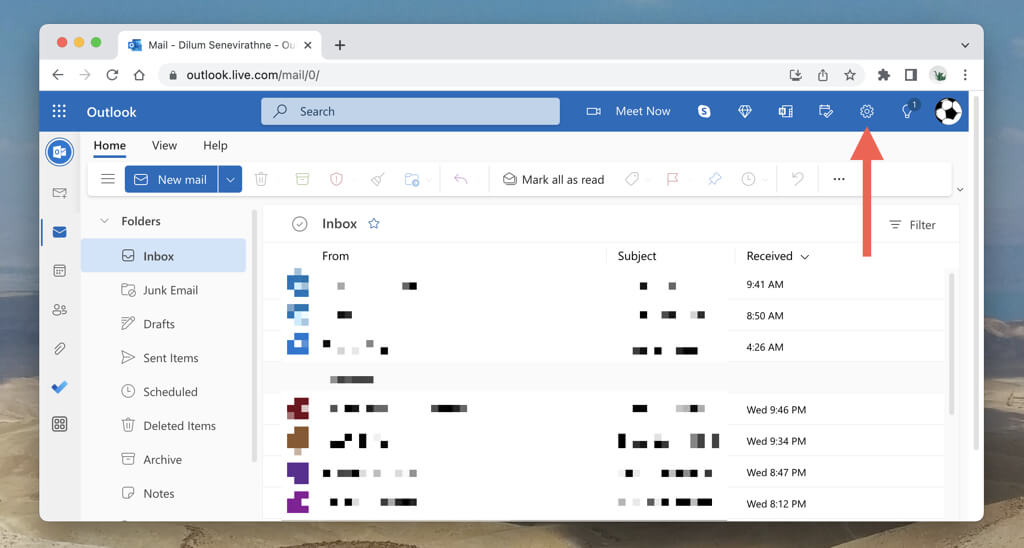Click the Sweep broom icon

click(x=377, y=179)
